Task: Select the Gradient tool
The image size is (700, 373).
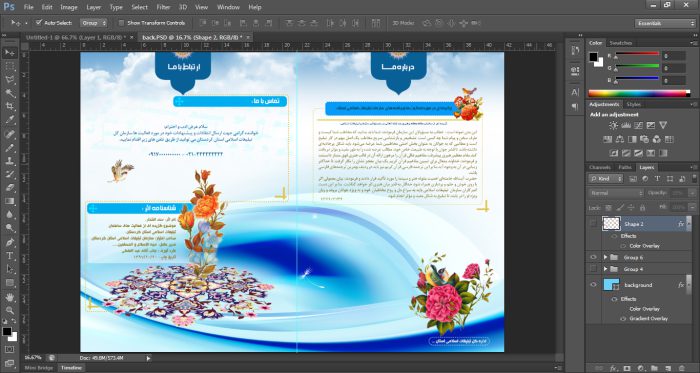Action: click(10, 201)
